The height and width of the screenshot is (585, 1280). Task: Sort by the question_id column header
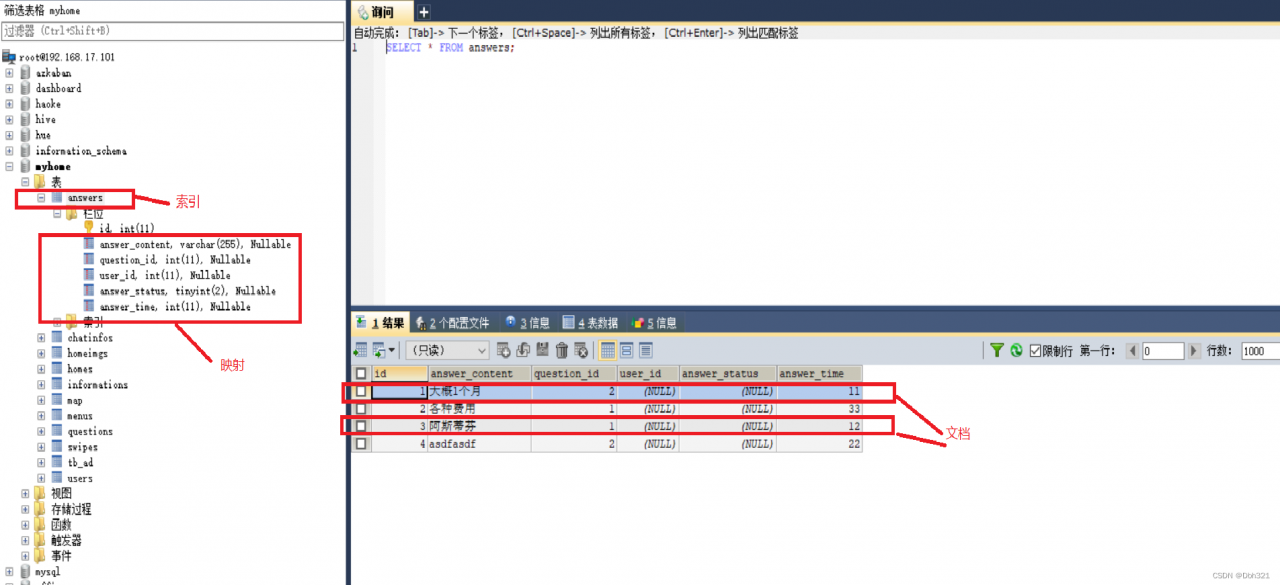pyautogui.click(x=573, y=373)
